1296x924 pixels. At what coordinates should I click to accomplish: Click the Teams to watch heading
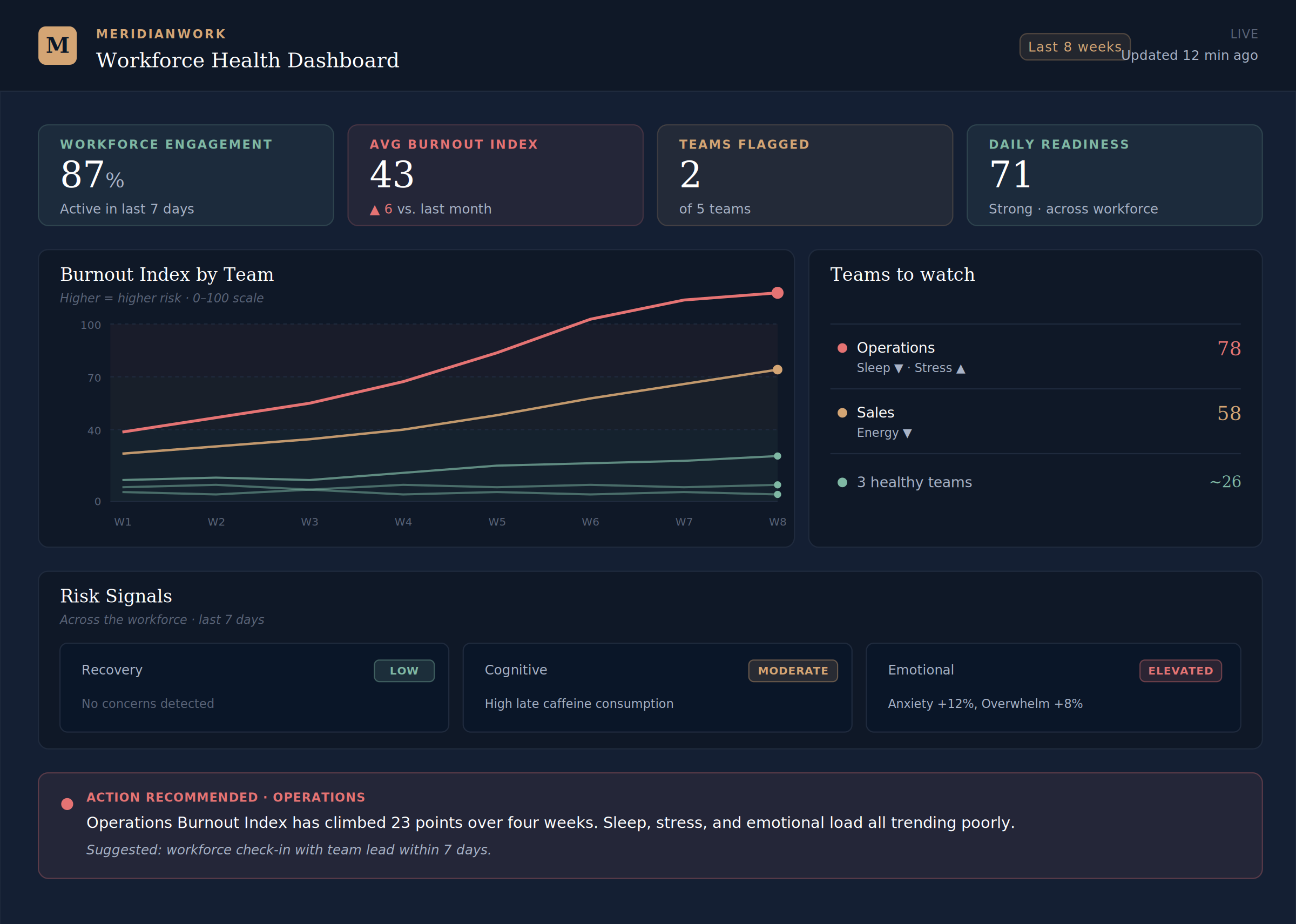click(902, 274)
